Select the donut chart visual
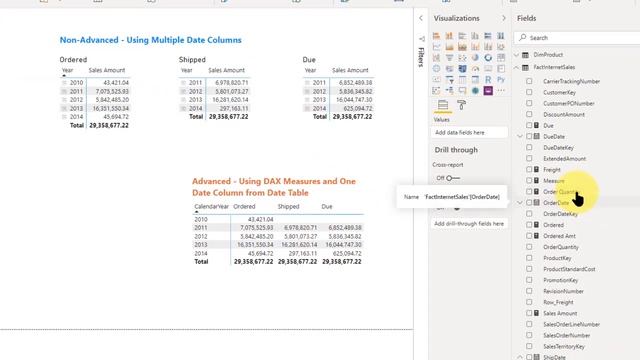640x360 pixels. click(488, 58)
